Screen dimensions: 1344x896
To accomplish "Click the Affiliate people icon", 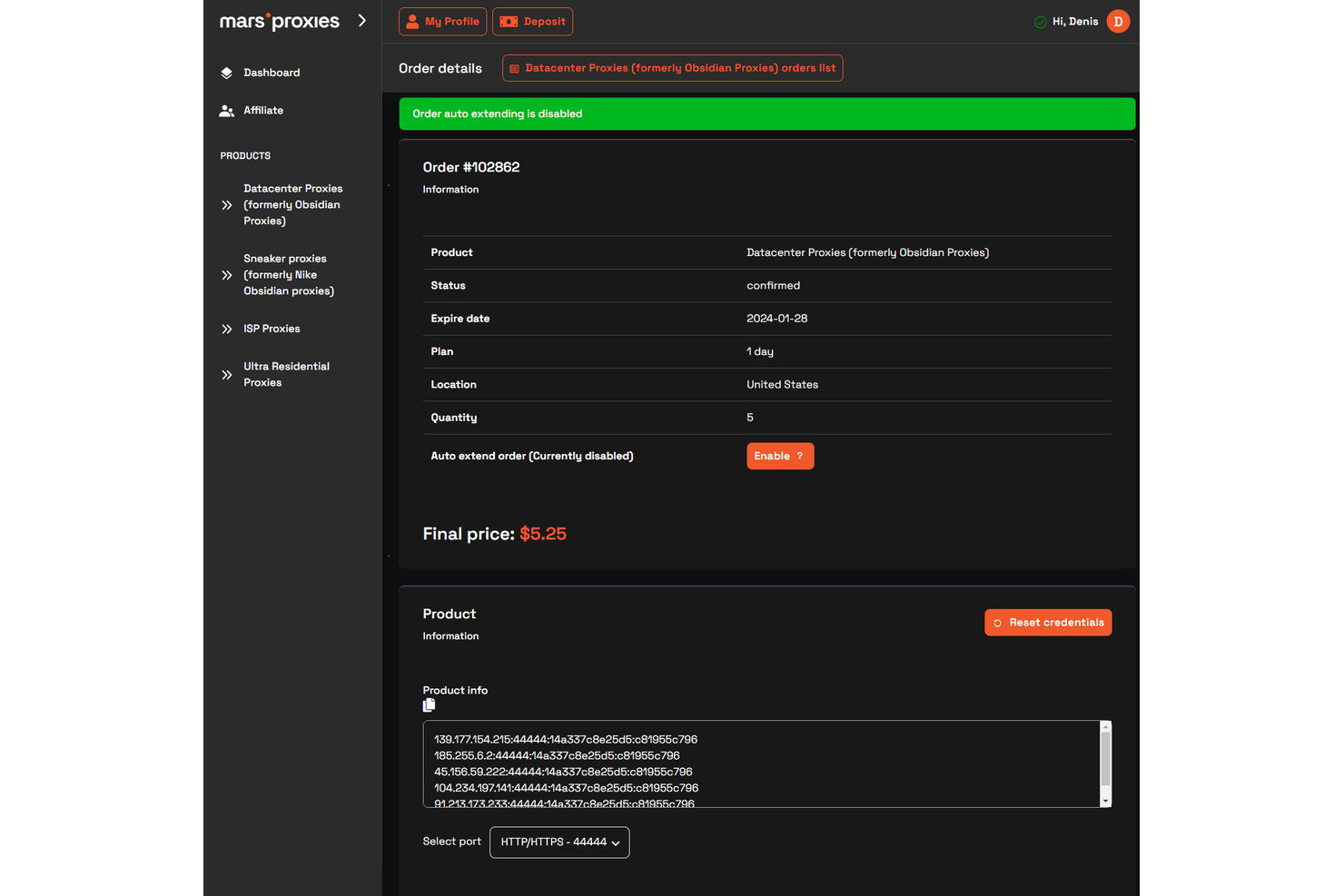I will click(227, 111).
